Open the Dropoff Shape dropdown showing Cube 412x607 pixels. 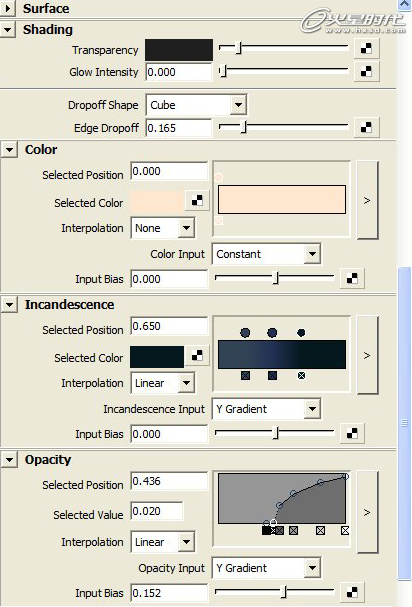click(x=196, y=105)
